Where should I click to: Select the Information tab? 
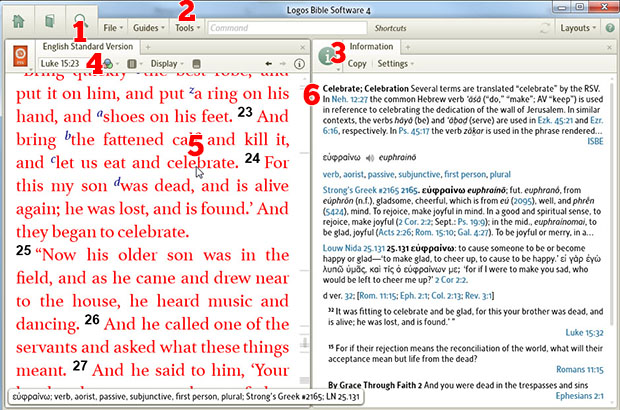tap(371, 47)
